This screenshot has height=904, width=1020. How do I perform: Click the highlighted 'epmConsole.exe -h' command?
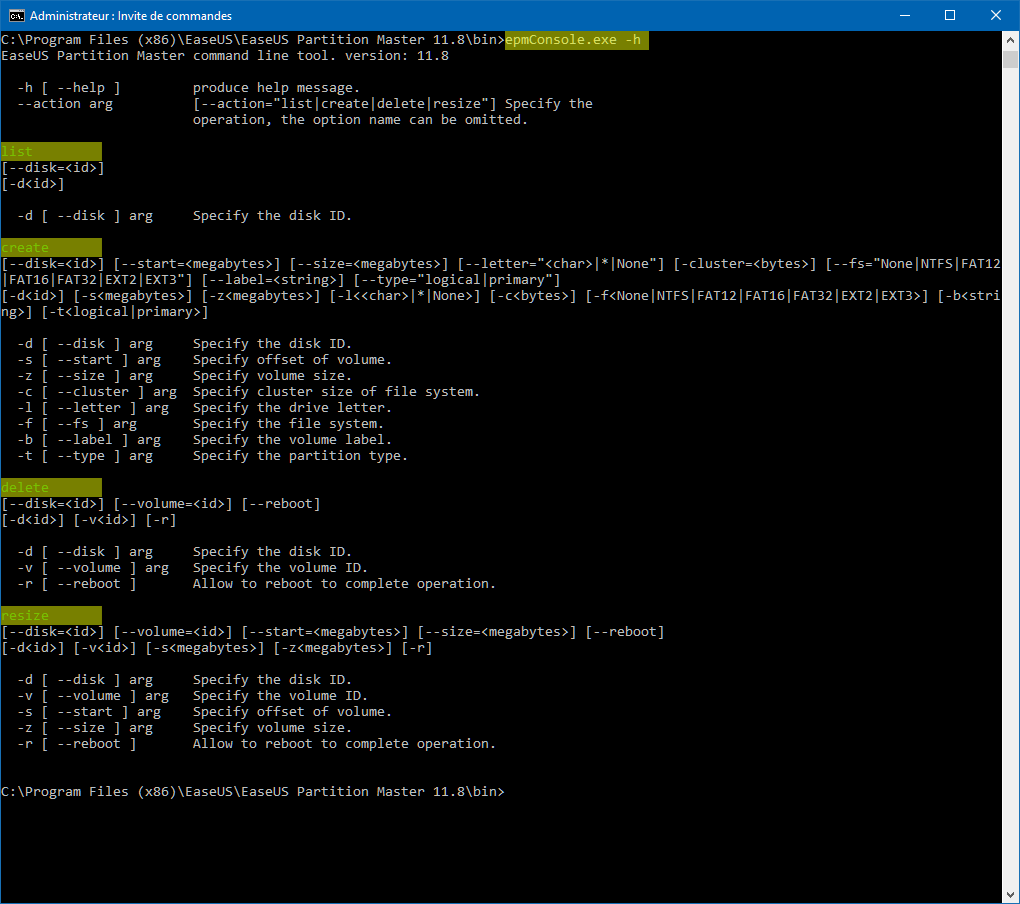pyautogui.click(x=576, y=40)
